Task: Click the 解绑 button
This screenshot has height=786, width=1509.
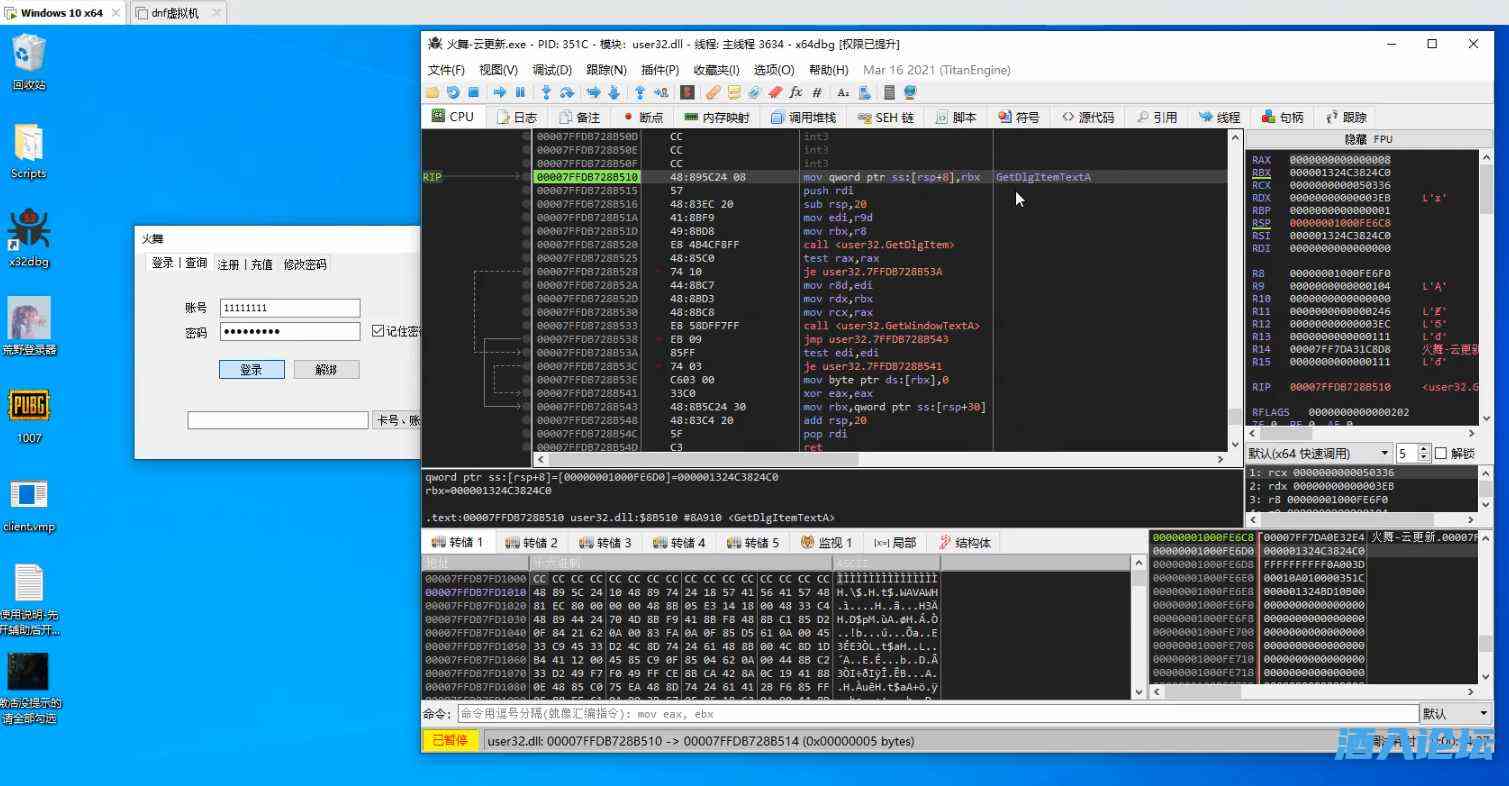Action: [x=326, y=370]
